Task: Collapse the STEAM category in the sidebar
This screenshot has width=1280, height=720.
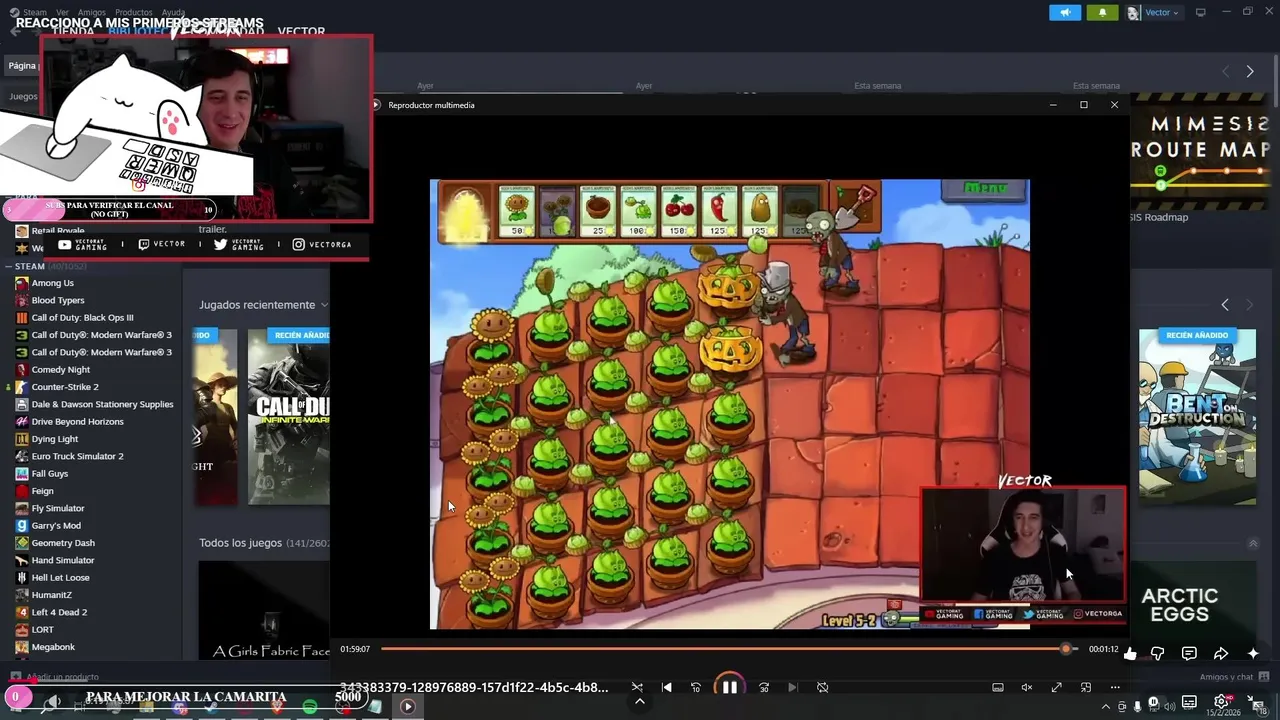Action: point(8,267)
